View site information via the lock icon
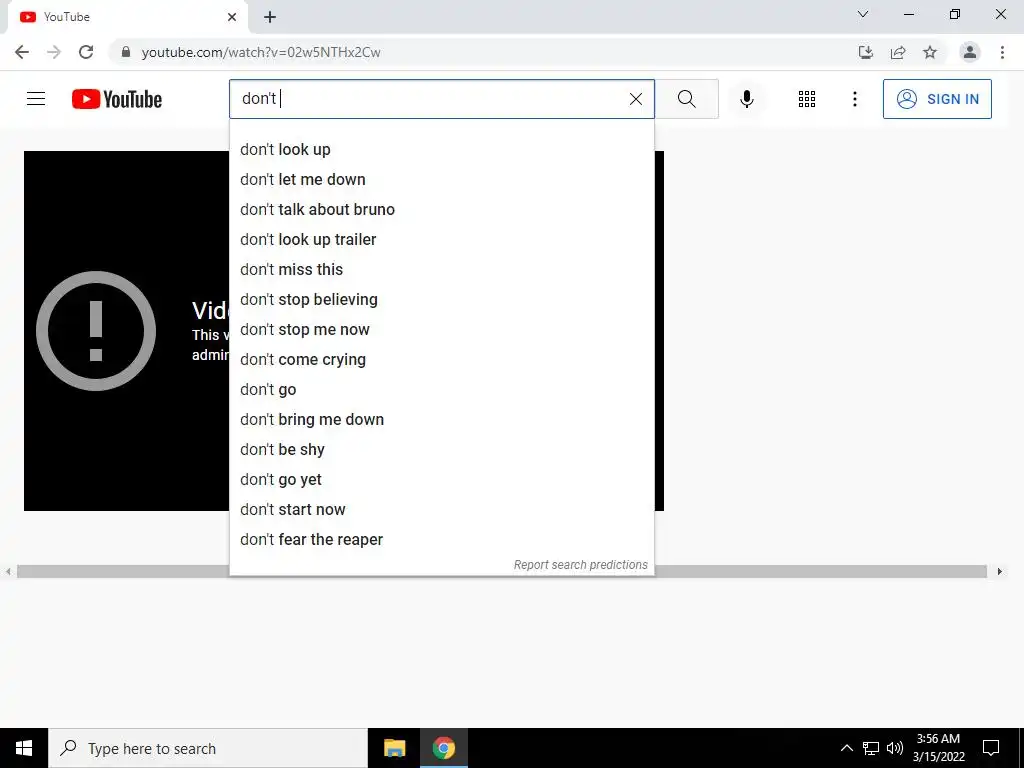 tap(126, 52)
